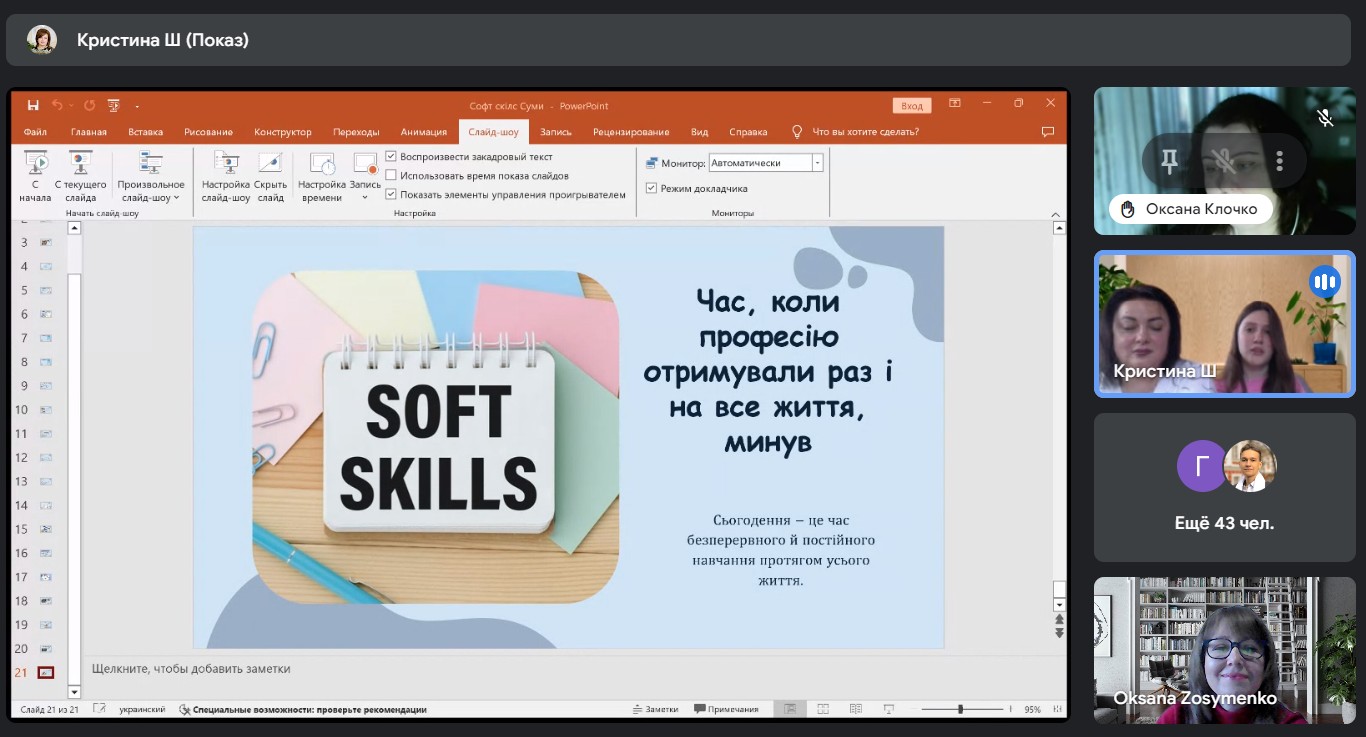Start slideshow from current slide
This screenshot has height=737, width=1366.
click(80, 163)
